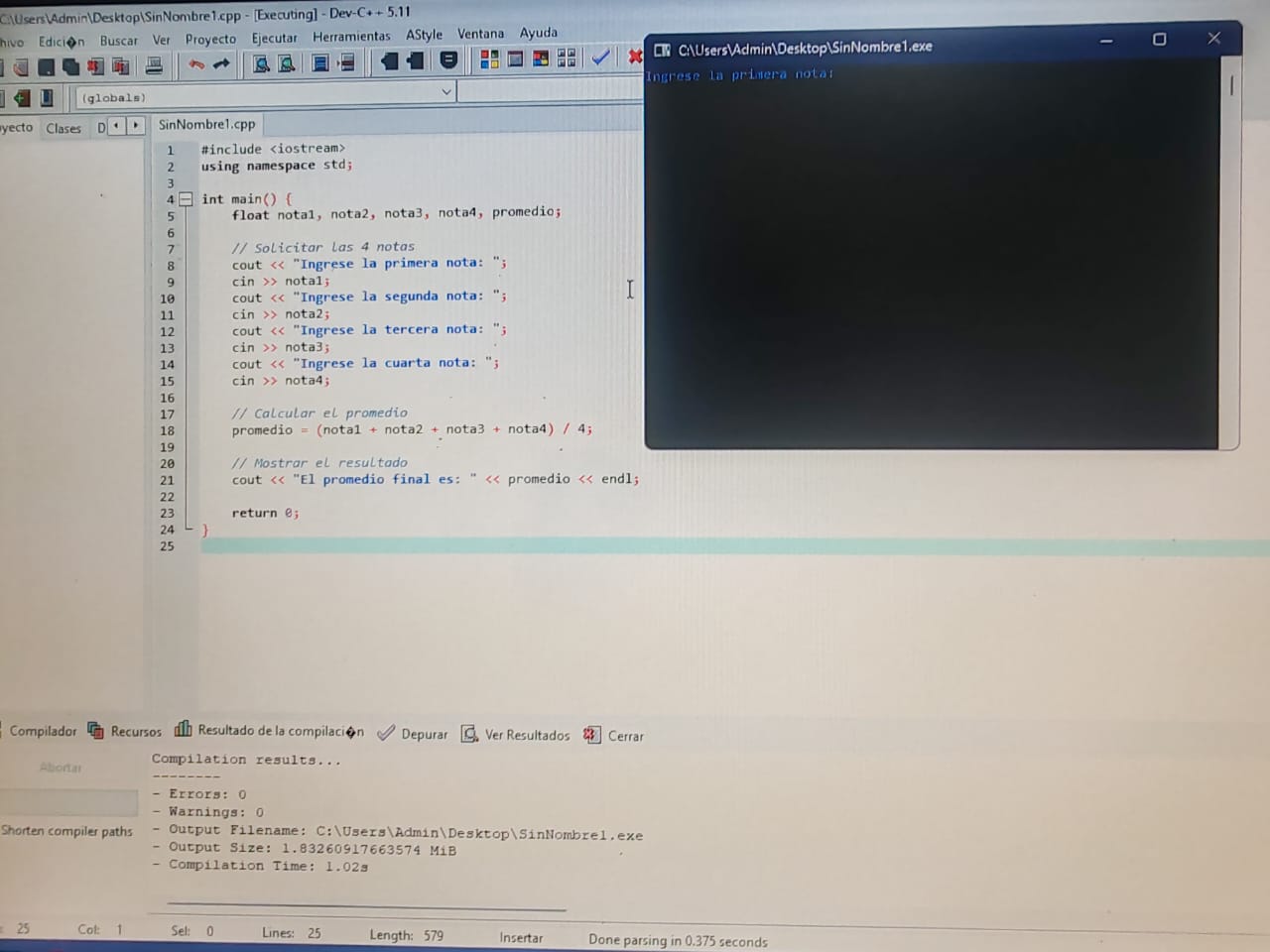Click the Undo arrow in the toolbar
1270x952 pixels.
[x=196, y=65]
